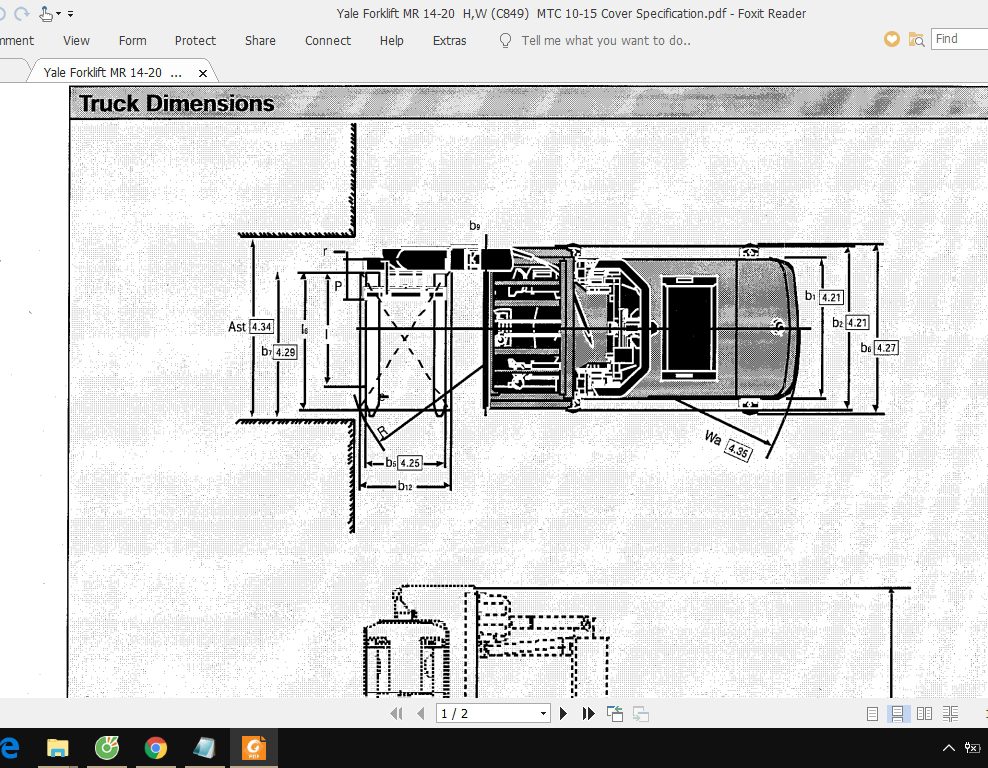Image resolution: width=988 pixels, height=768 pixels.
Task: Open the quick toolbar customize chevron
Action: point(70,13)
